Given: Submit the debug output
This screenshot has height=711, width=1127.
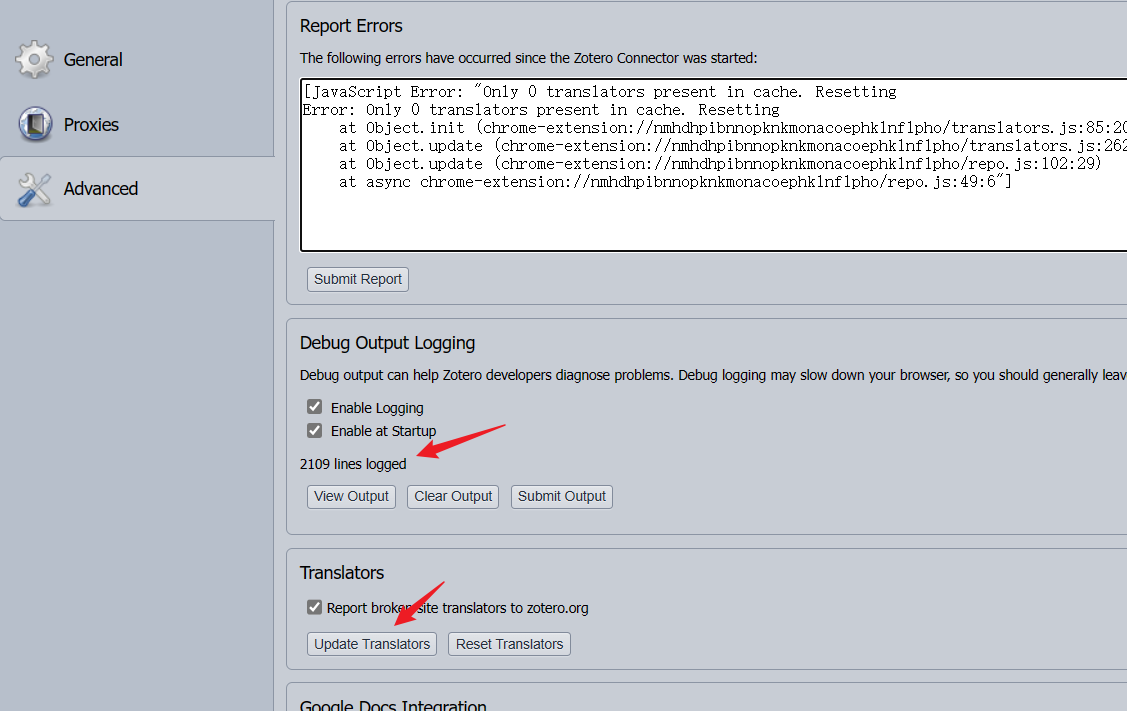Looking at the screenshot, I should (562, 496).
